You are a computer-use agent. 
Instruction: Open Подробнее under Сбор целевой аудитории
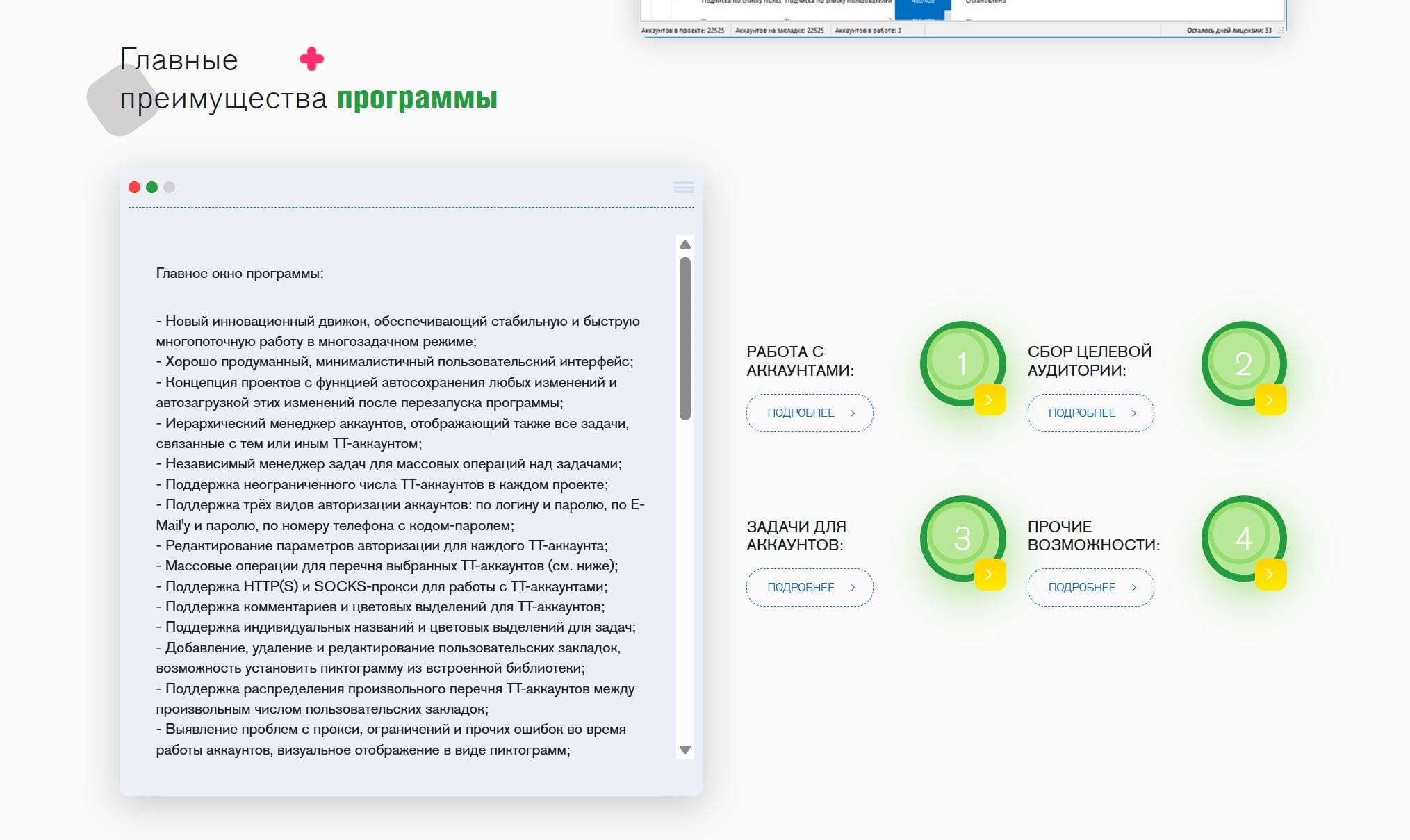coord(1090,413)
